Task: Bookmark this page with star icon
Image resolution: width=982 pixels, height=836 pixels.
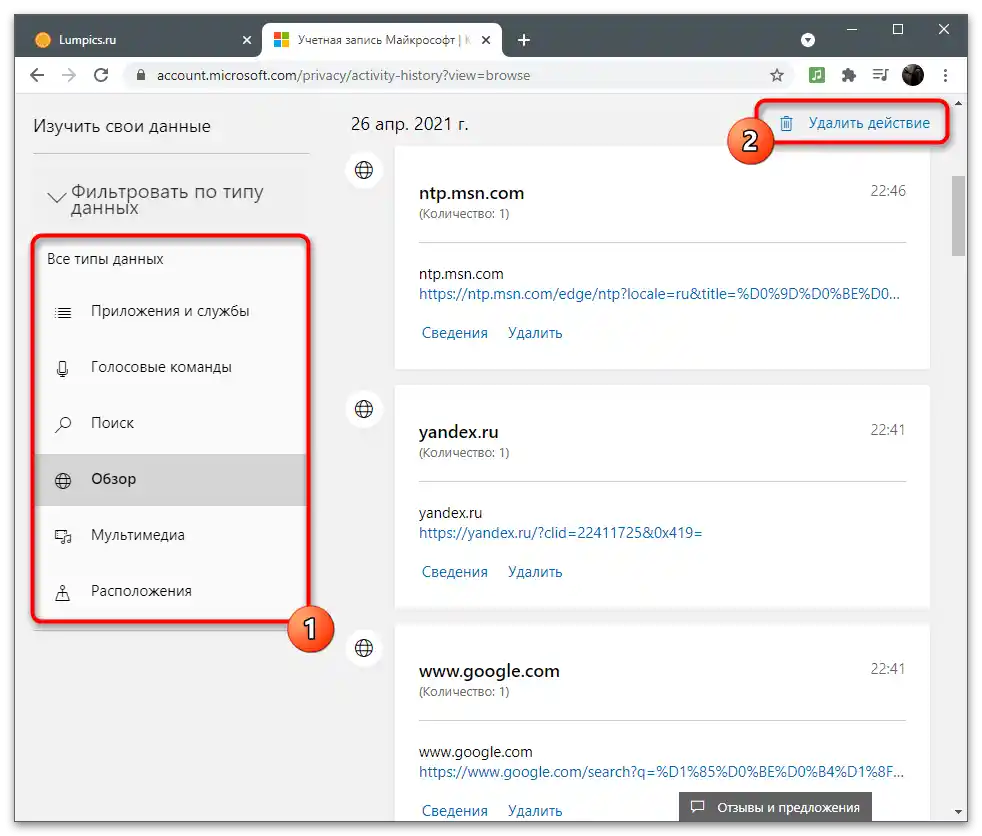Action: tap(777, 75)
